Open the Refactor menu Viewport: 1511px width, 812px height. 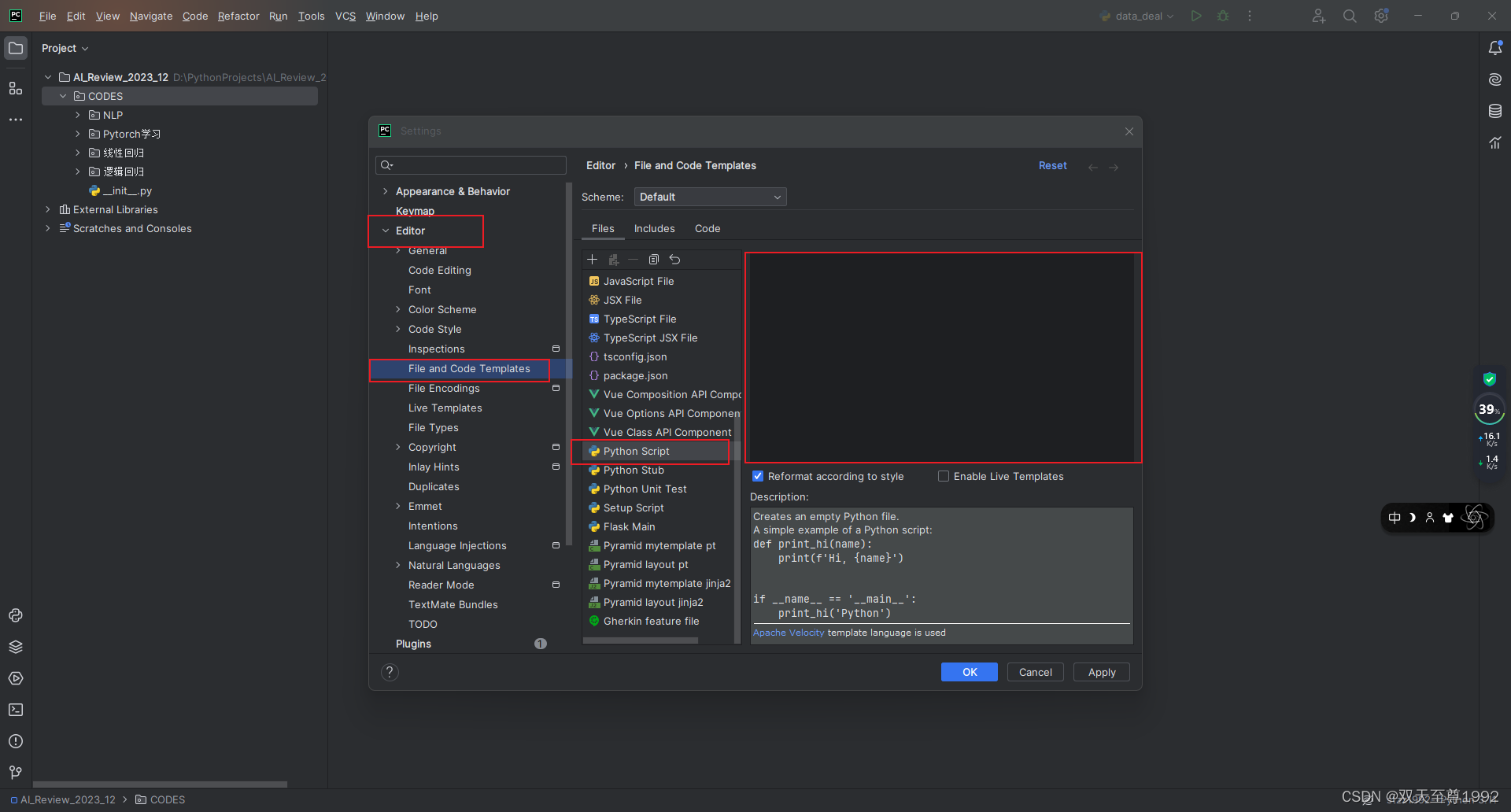pyautogui.click(x=238, y=16)
